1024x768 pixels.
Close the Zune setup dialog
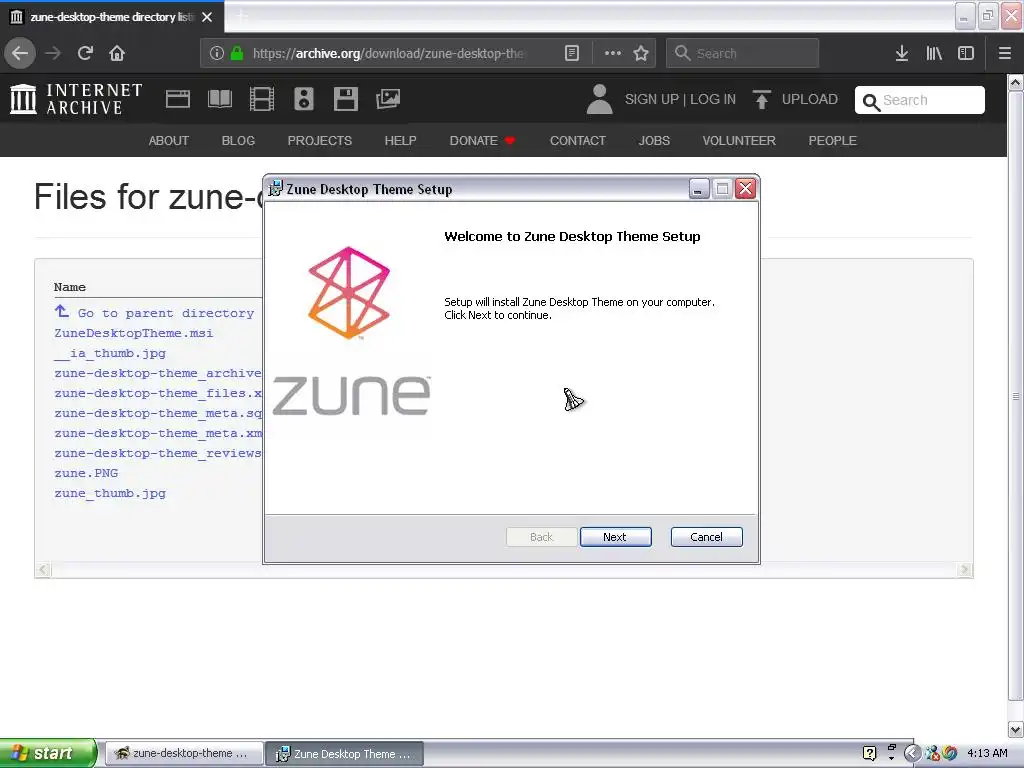(x=745, y=189)
